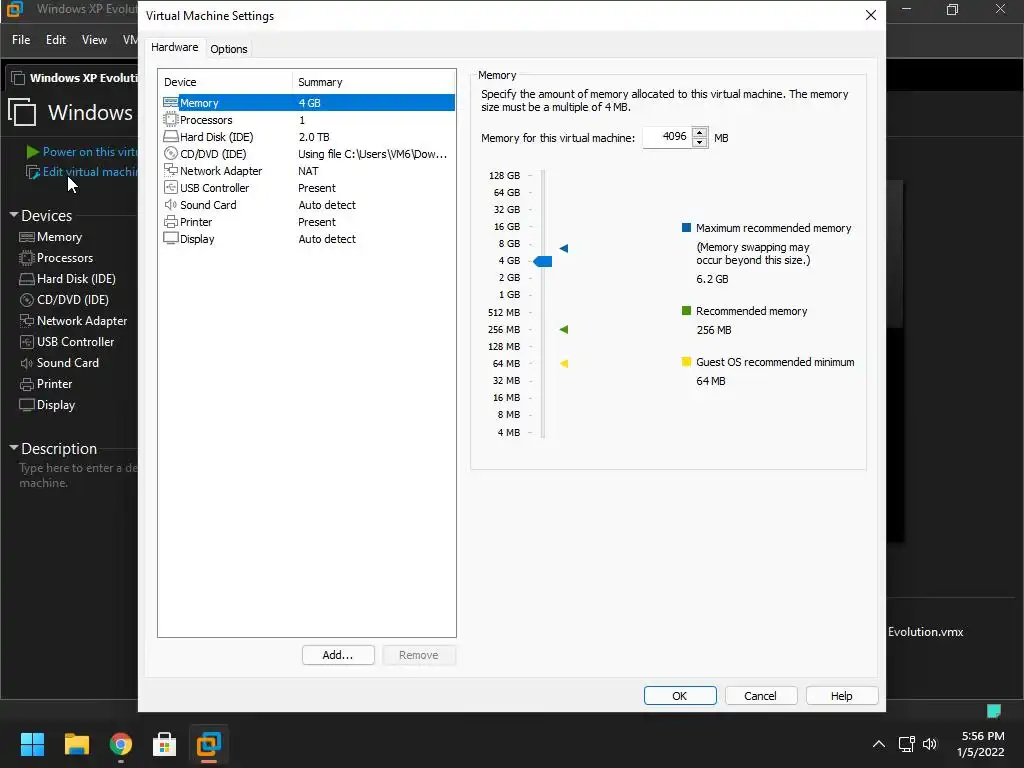This screenshot has height=768, width=1024.
Task: Click the VMware Workstation taskbar icon
Action: 209,744
